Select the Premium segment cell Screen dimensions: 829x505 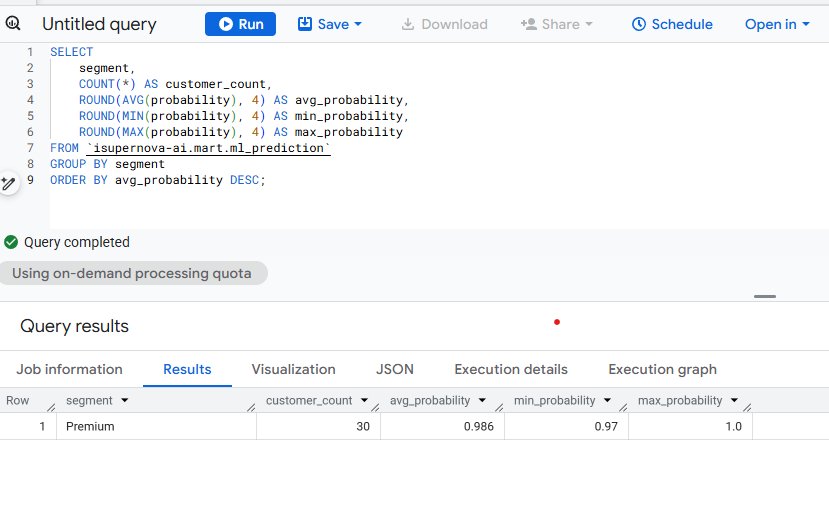tap(156, 426)
